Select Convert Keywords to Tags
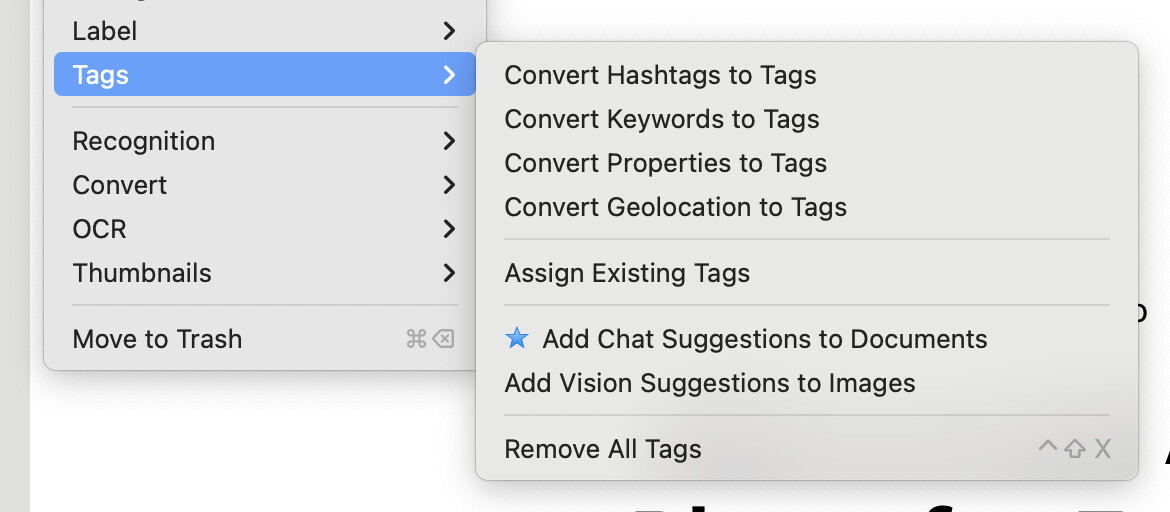The height and width of the screenshot is (512, 1170). tap(661, 119)
